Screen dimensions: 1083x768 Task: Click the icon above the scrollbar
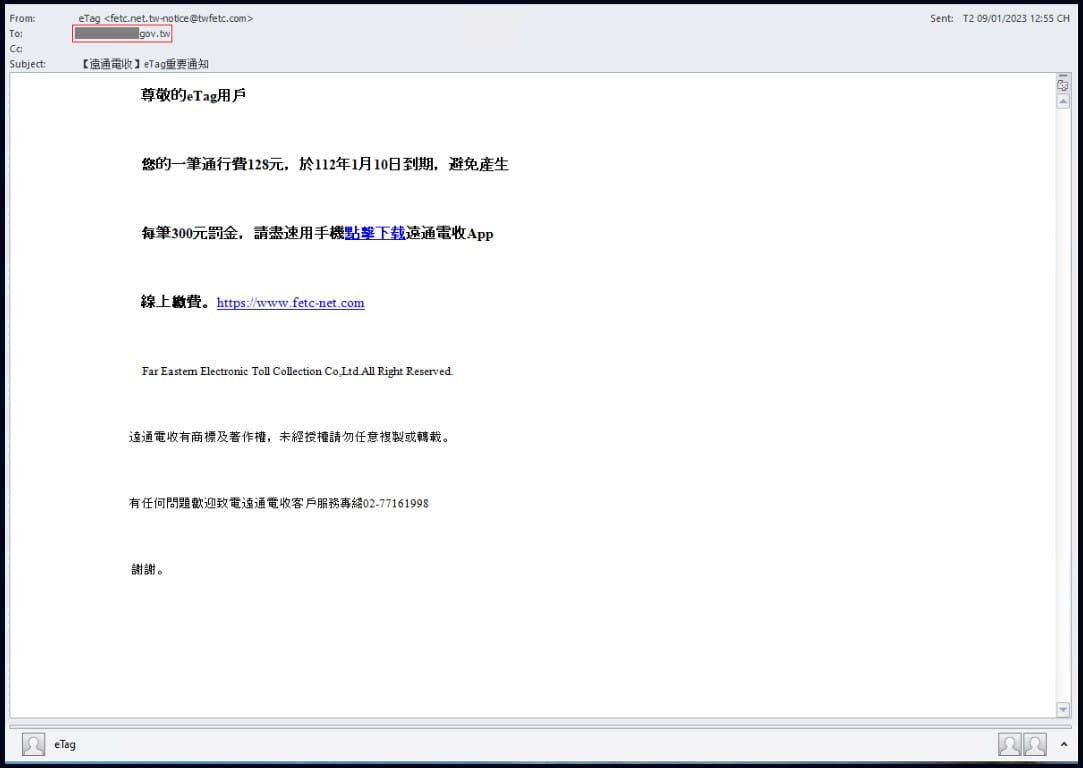pyautogui.click(x=1063, y=84)
